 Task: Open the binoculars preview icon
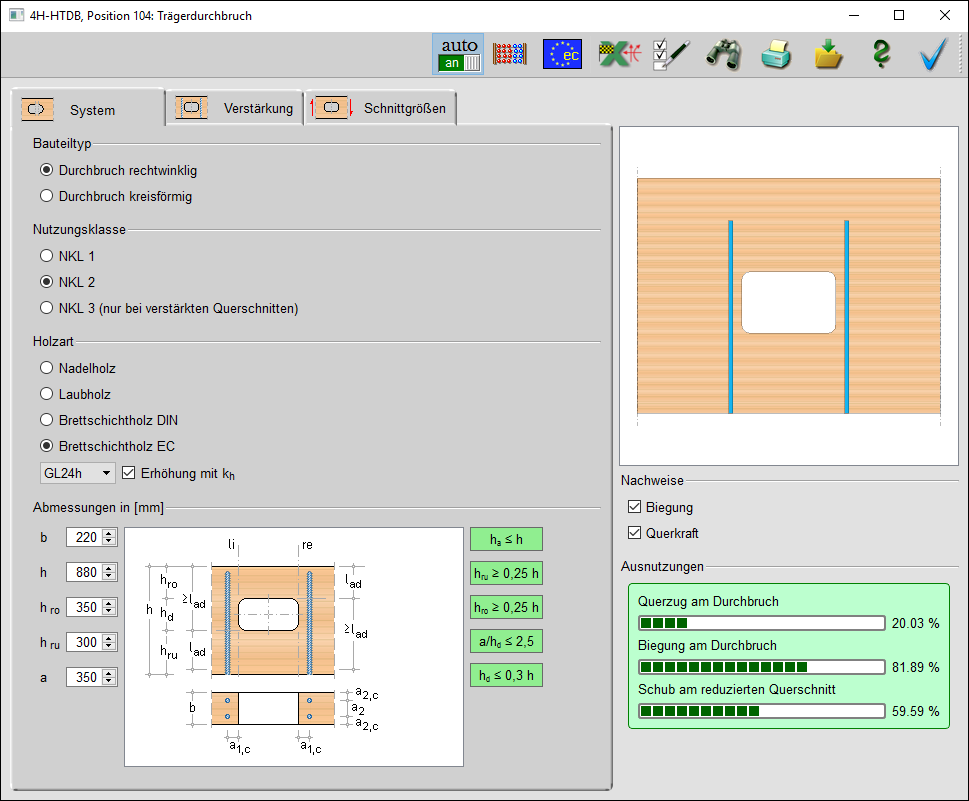click(723, 54)
